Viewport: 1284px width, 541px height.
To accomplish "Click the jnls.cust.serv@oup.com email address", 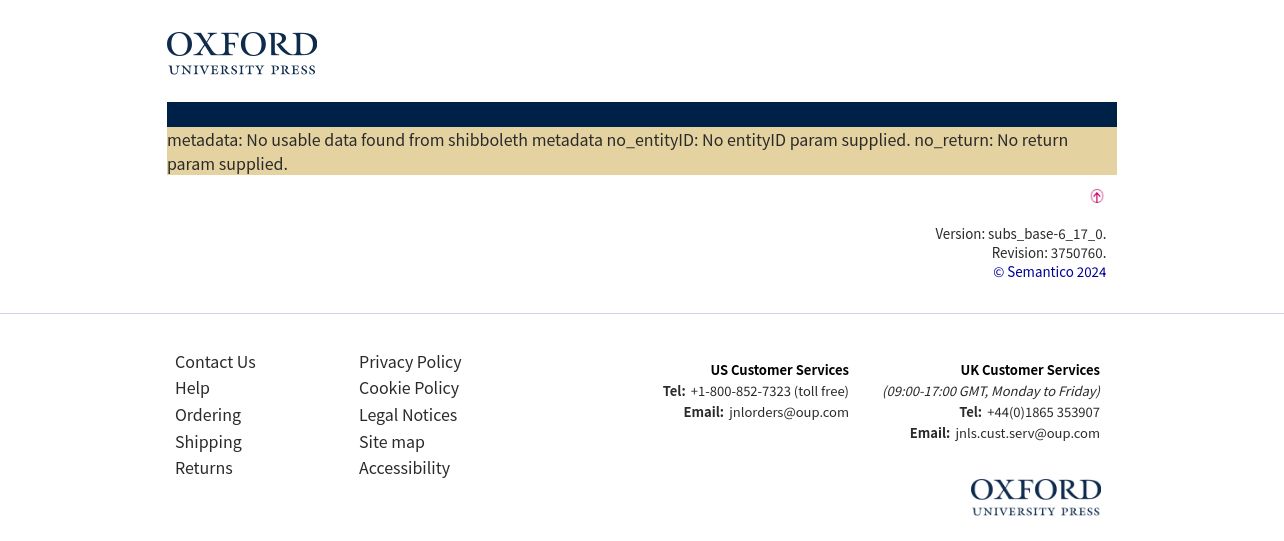I will 1027,433.
